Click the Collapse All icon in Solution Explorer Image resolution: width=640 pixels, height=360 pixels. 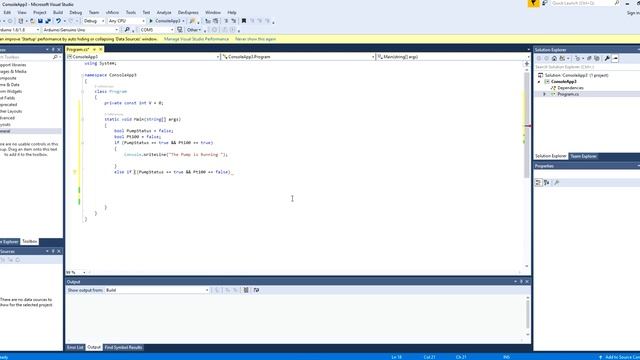pyautogui.click(x=589, y=58)
